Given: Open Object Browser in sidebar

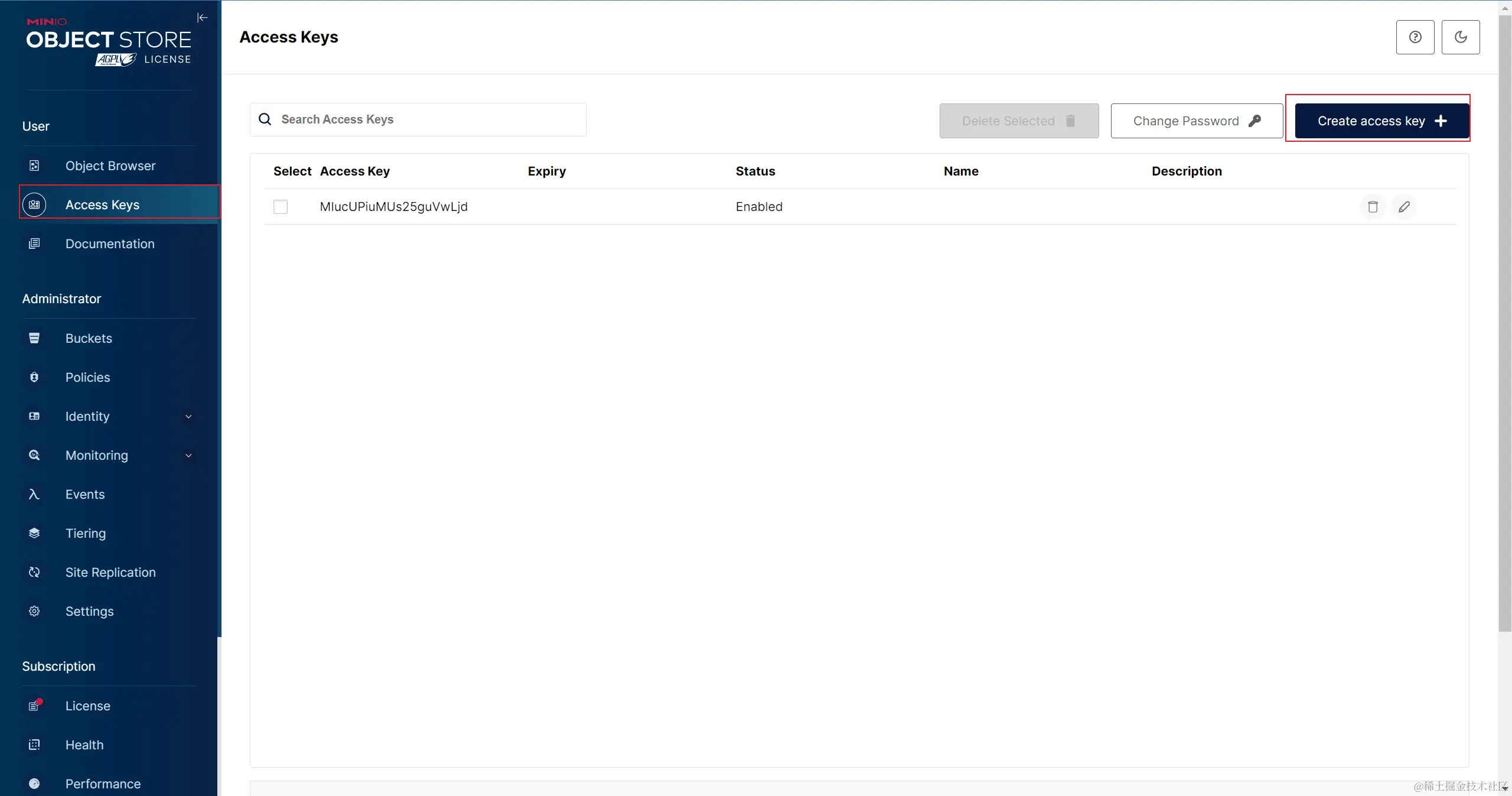Looking at the screenshot, I should [x=110, y=165].
